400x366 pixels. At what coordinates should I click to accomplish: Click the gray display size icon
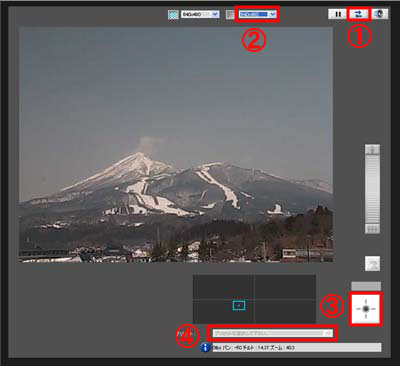pos(230,15)
